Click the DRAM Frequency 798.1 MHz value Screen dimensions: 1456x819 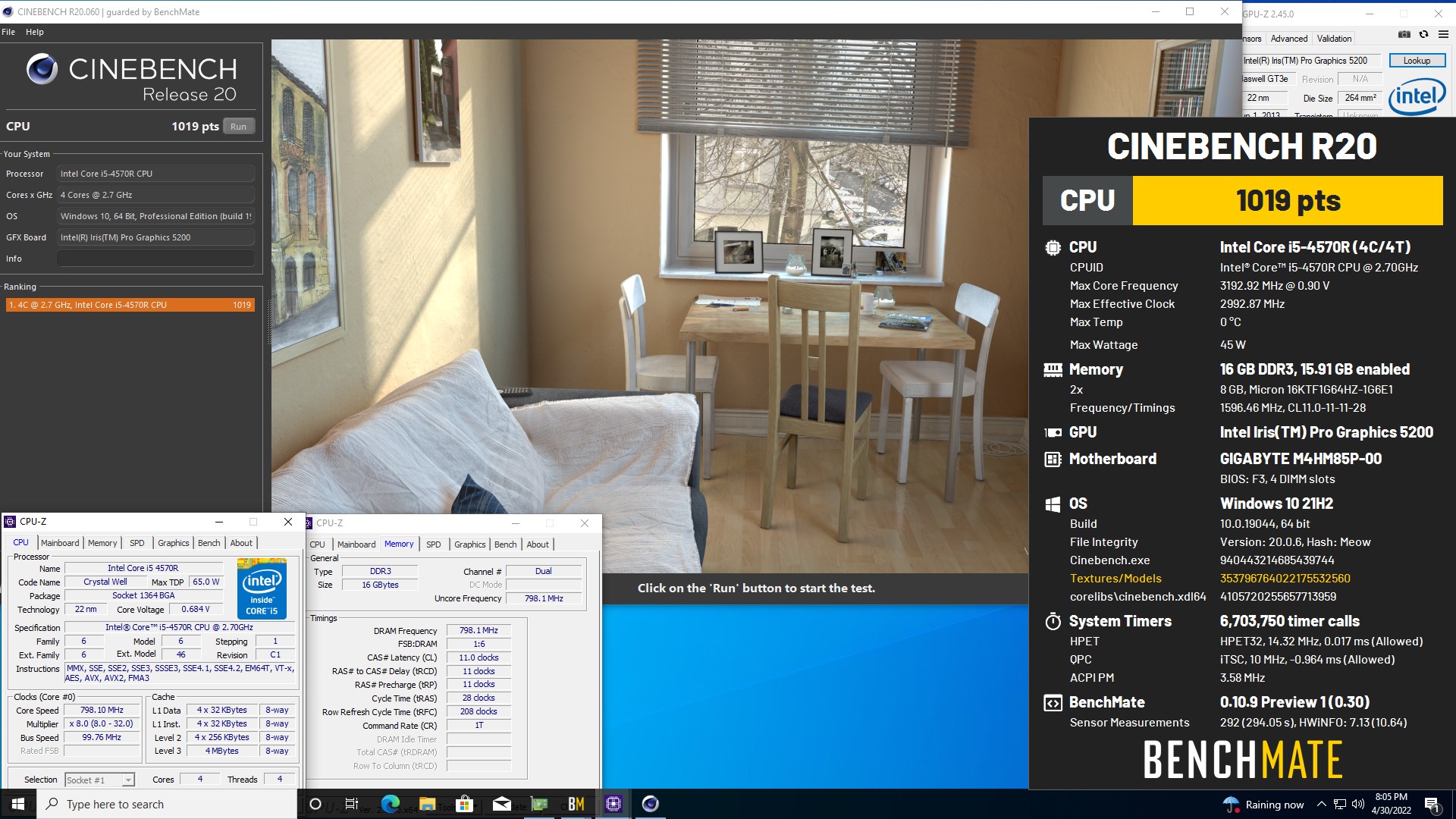(479, 631)
